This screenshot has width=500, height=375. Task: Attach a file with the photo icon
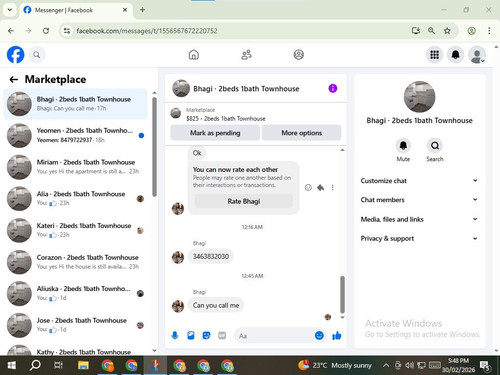pyautogui.click(x=191, y=335)
